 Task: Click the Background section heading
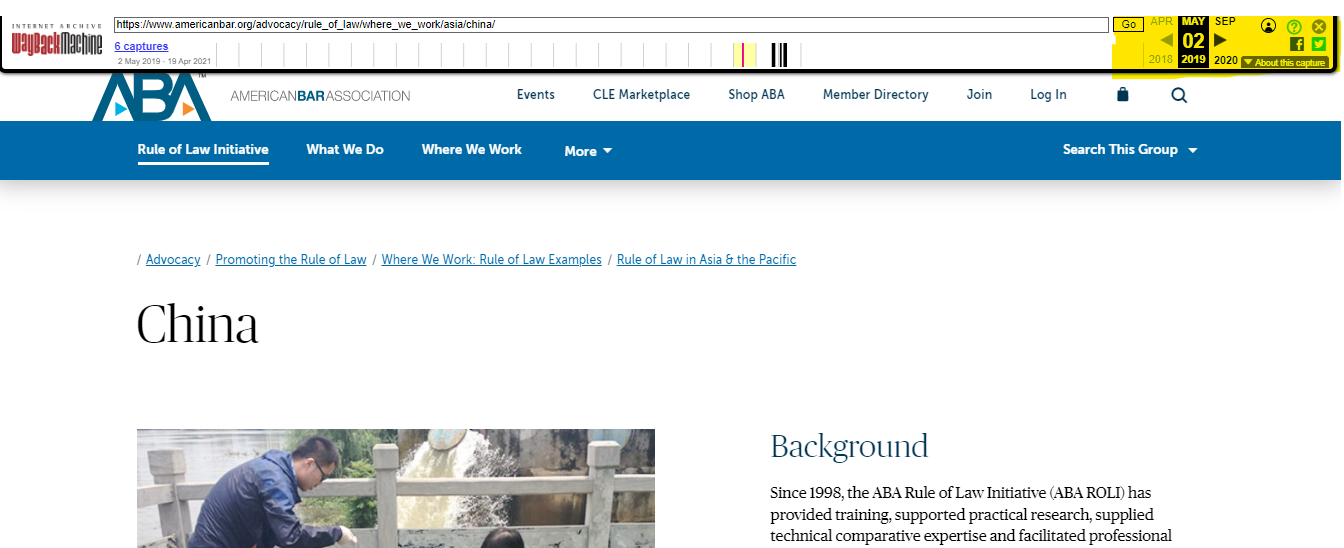click(849, 446)
